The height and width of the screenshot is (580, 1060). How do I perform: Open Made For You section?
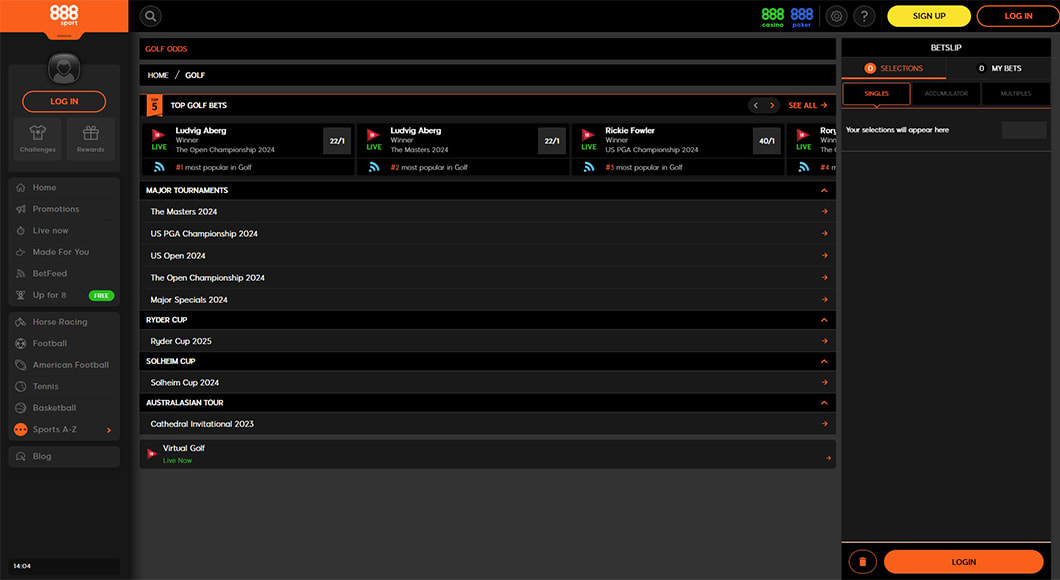coord(64,252)
